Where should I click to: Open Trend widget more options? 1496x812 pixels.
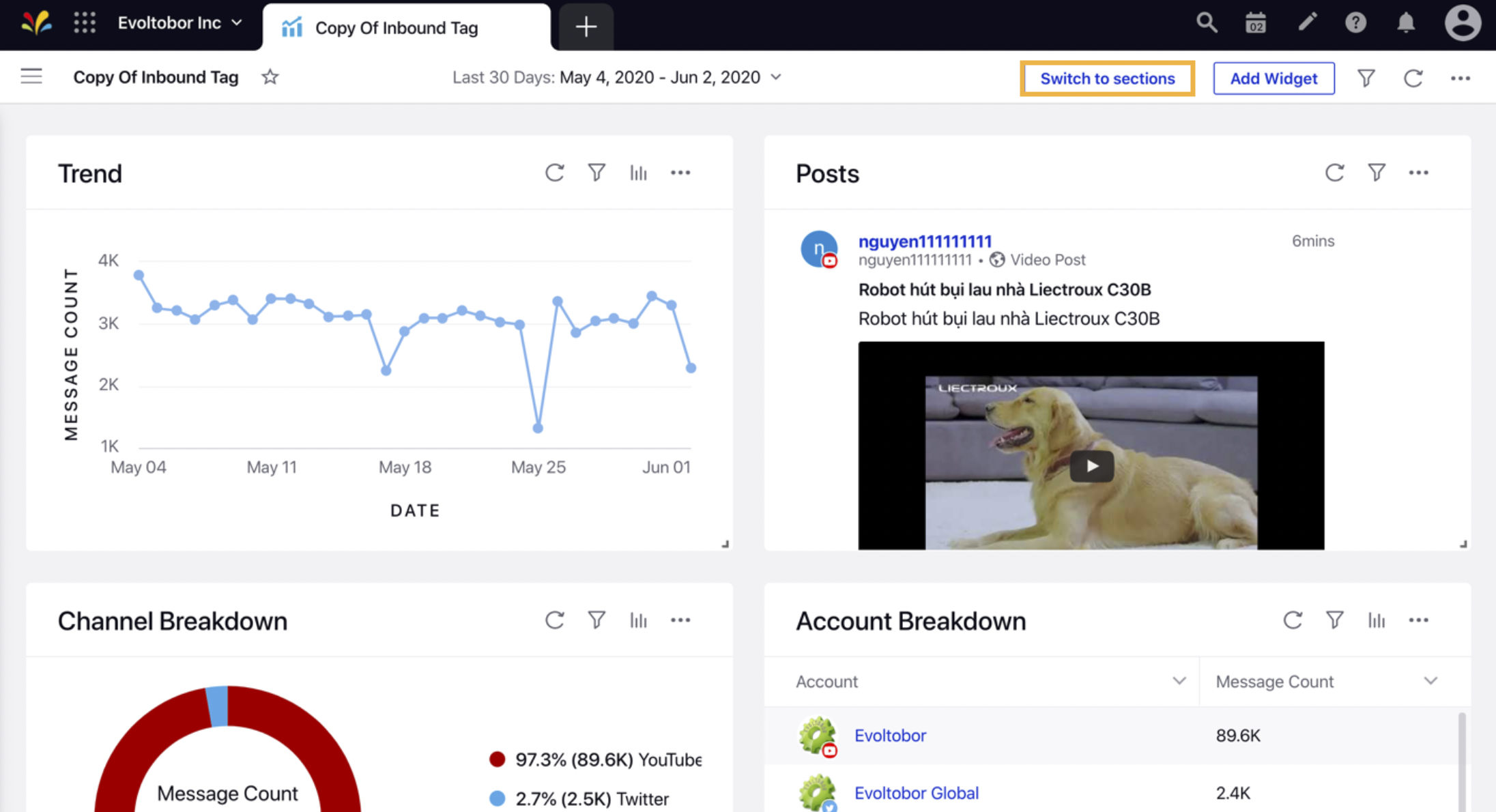[680, 173]
